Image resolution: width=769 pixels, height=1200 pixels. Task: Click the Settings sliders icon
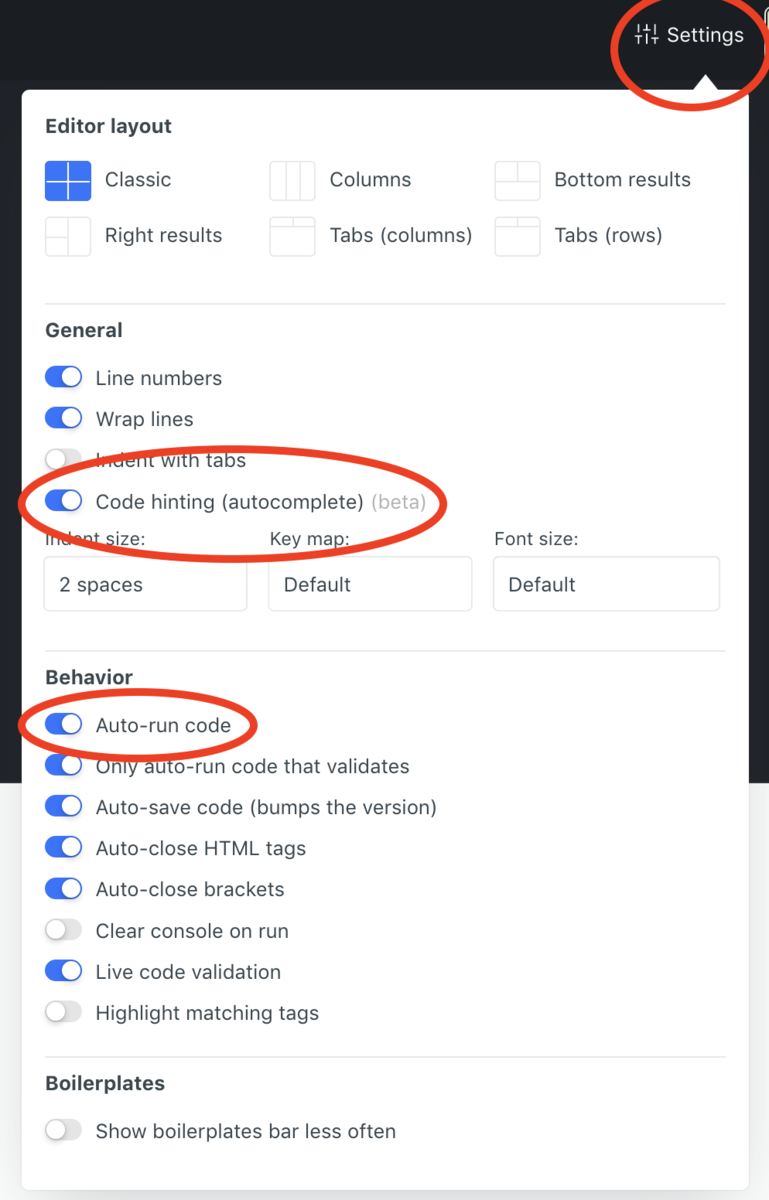647,35
